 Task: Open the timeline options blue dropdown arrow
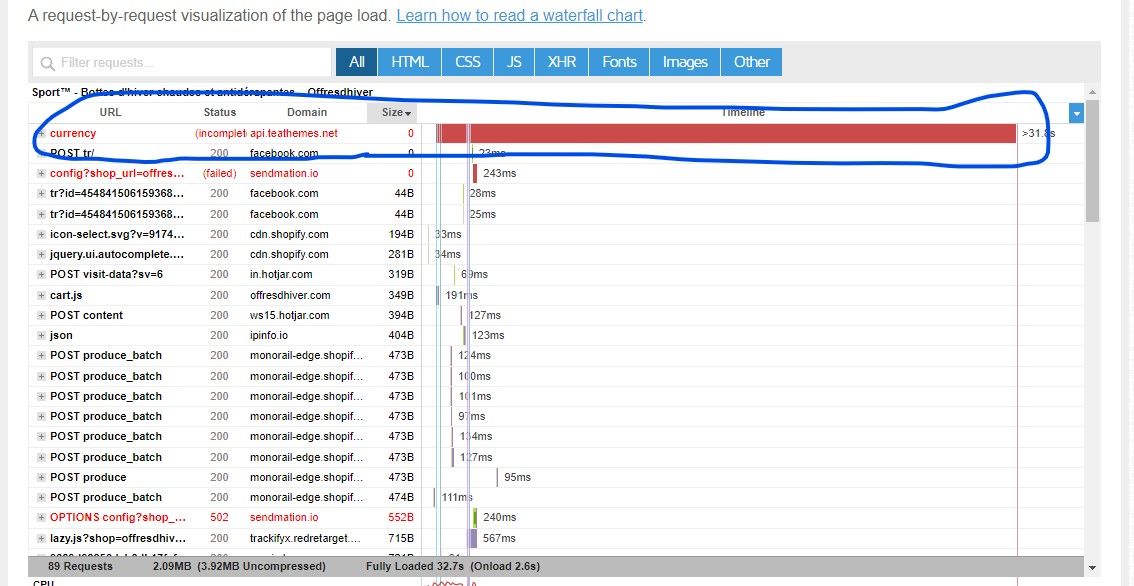tap(1077, 114)
